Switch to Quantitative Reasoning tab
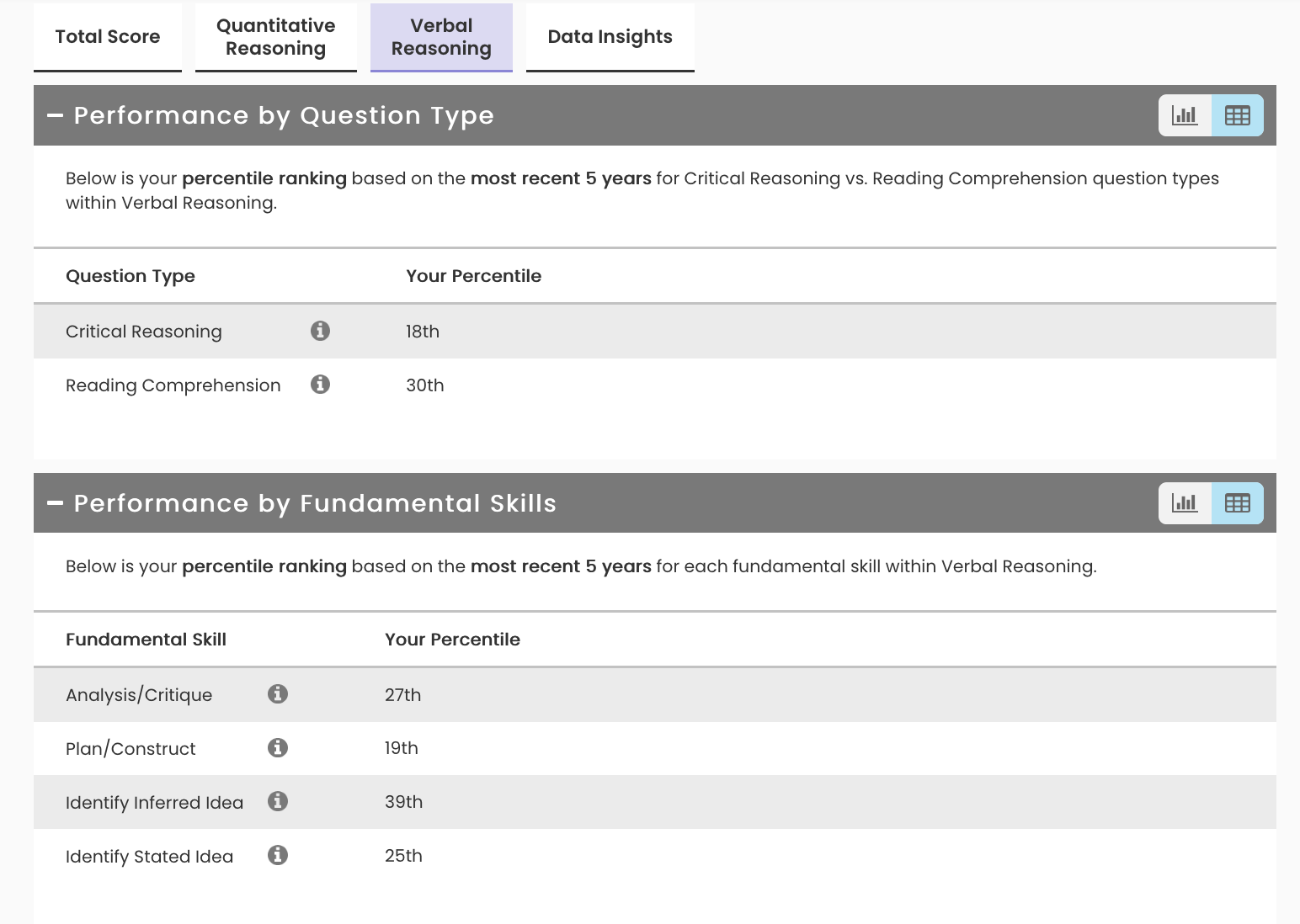This screenshot has height=924, width=1300. coord(276,37)
